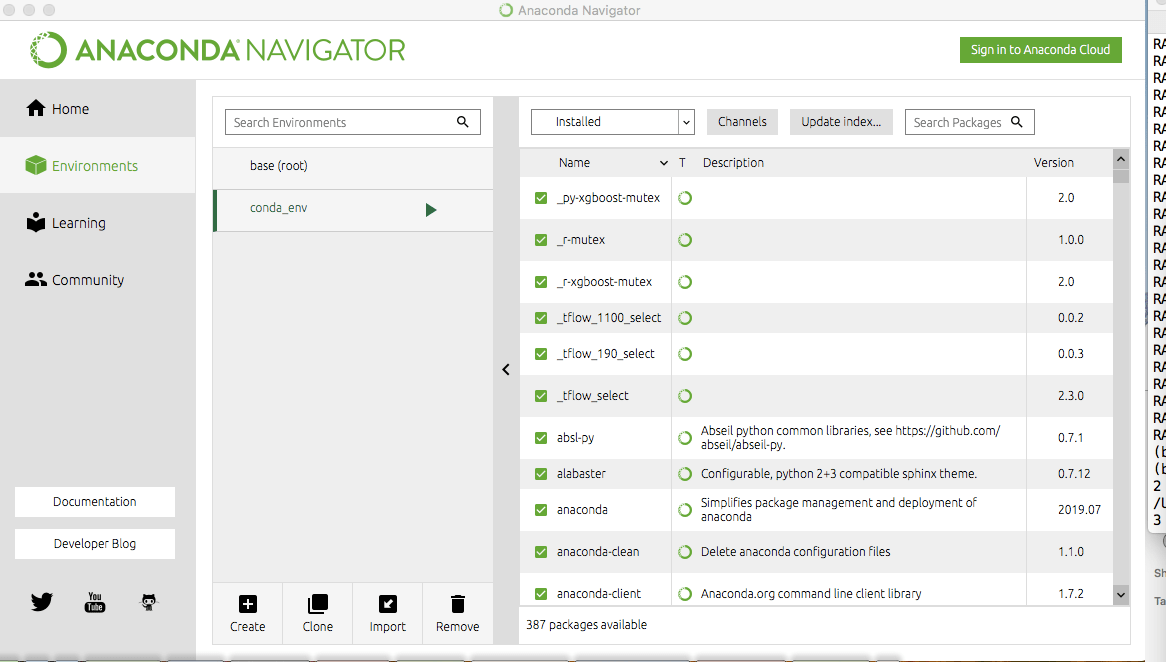Click Sign in to Anaconda Cloud
This screenshot has width=1166, height=662.
pos(1040,50)
